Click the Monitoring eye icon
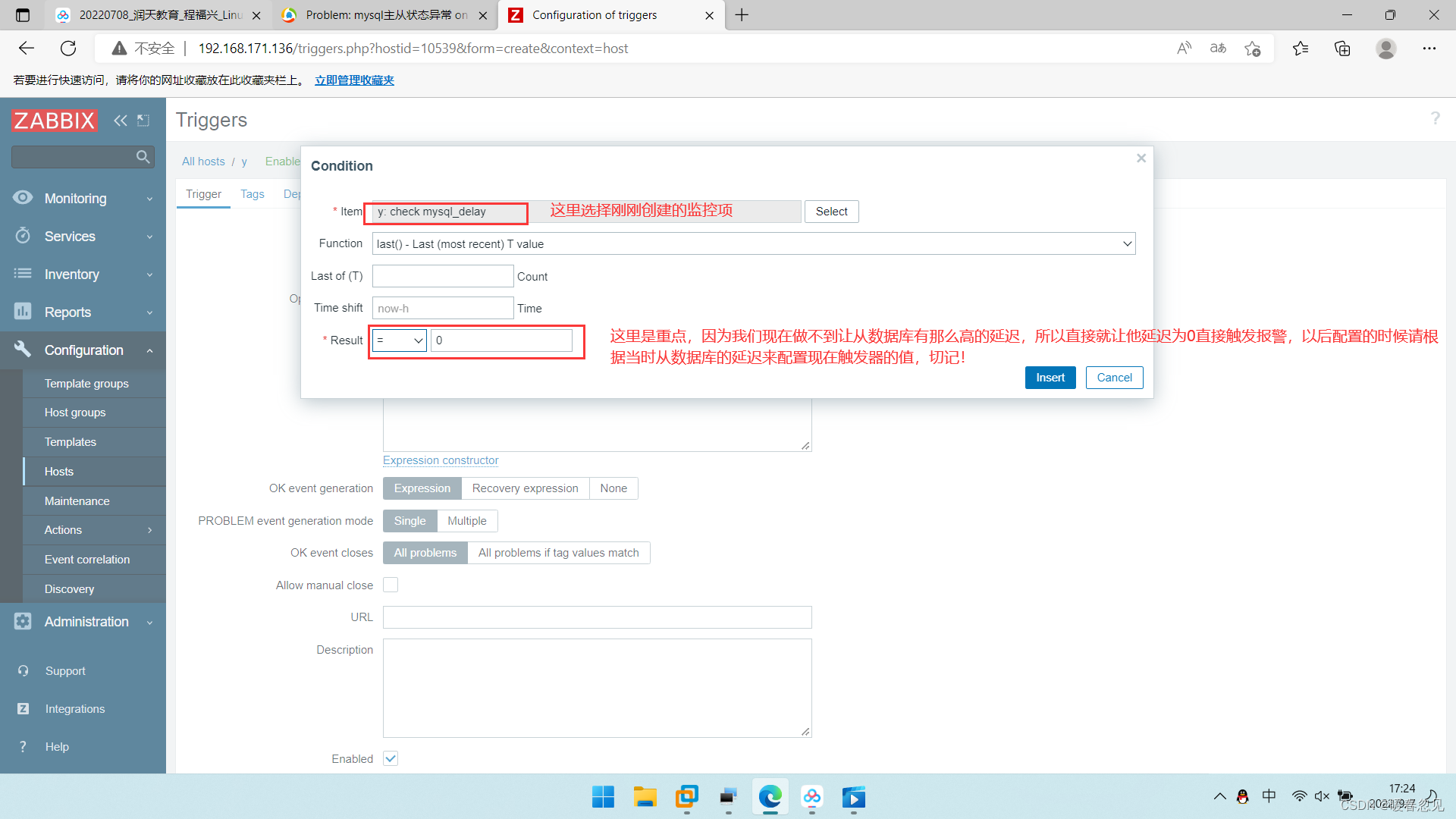The height and width of the screenshot is (819, 1456). tap(23, 198)
